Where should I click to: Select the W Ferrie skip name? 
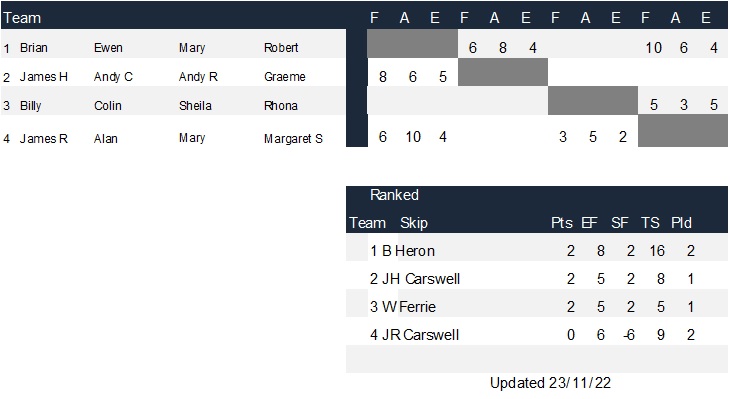409,307
